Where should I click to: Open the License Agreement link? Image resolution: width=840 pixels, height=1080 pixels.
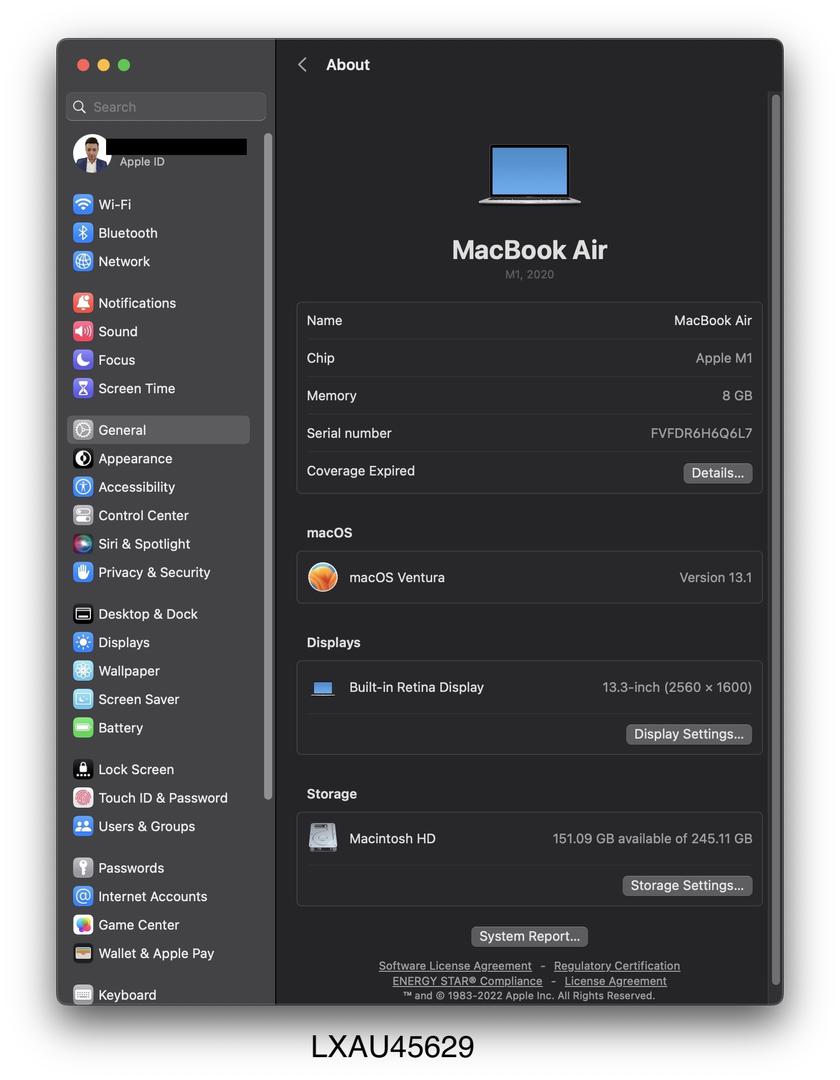[616, 981]
